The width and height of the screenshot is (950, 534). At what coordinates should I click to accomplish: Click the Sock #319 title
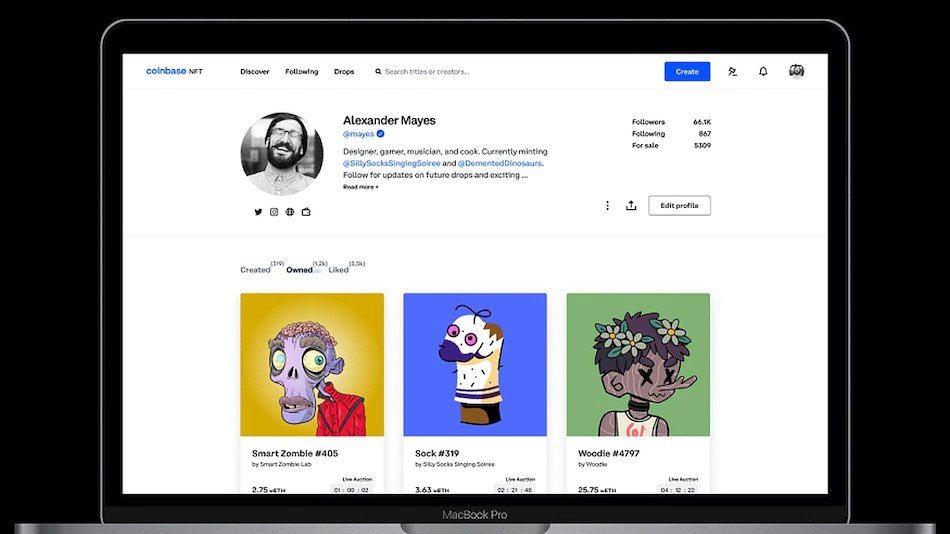coord(437,453)
